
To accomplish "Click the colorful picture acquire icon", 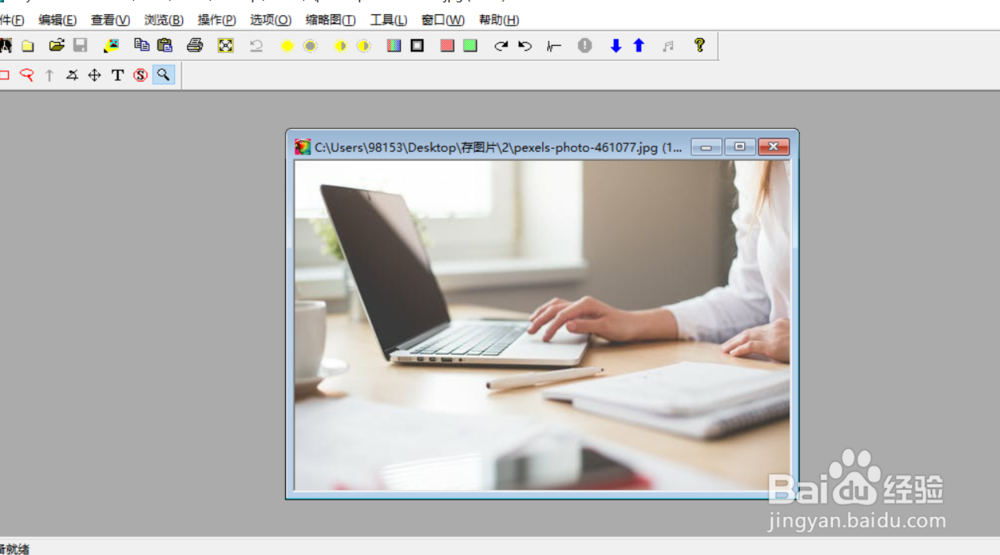I will (112, 45).
